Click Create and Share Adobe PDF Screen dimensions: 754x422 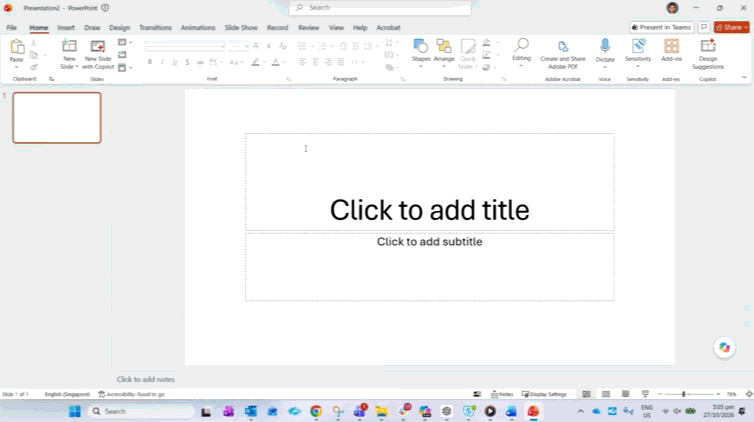pyautogui.click(x=563, y=54)
